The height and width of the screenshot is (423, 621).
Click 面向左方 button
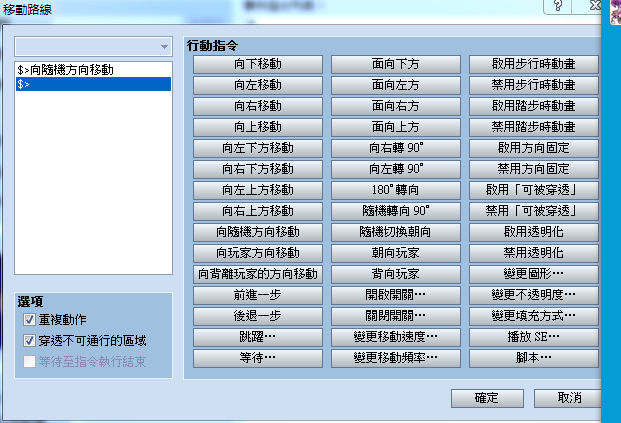click(x=396, y=85)
